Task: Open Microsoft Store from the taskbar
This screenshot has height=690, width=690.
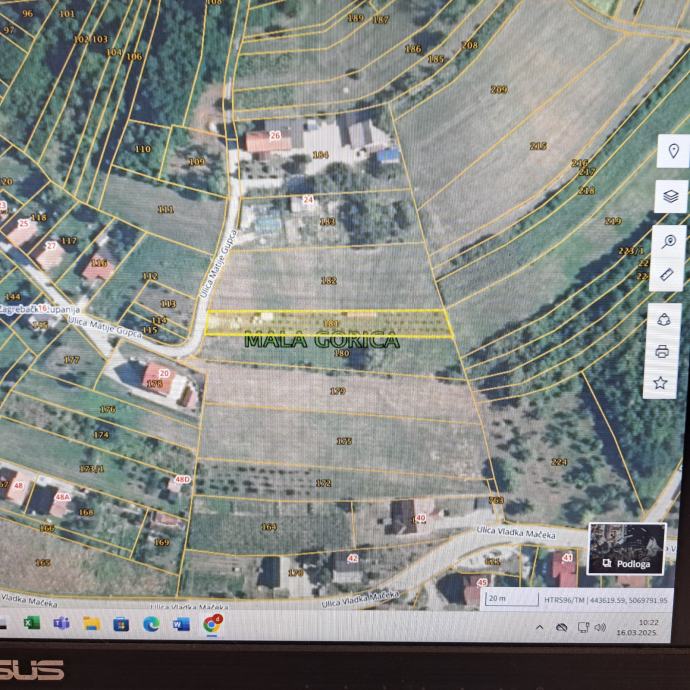Action: tap(121, 624)
